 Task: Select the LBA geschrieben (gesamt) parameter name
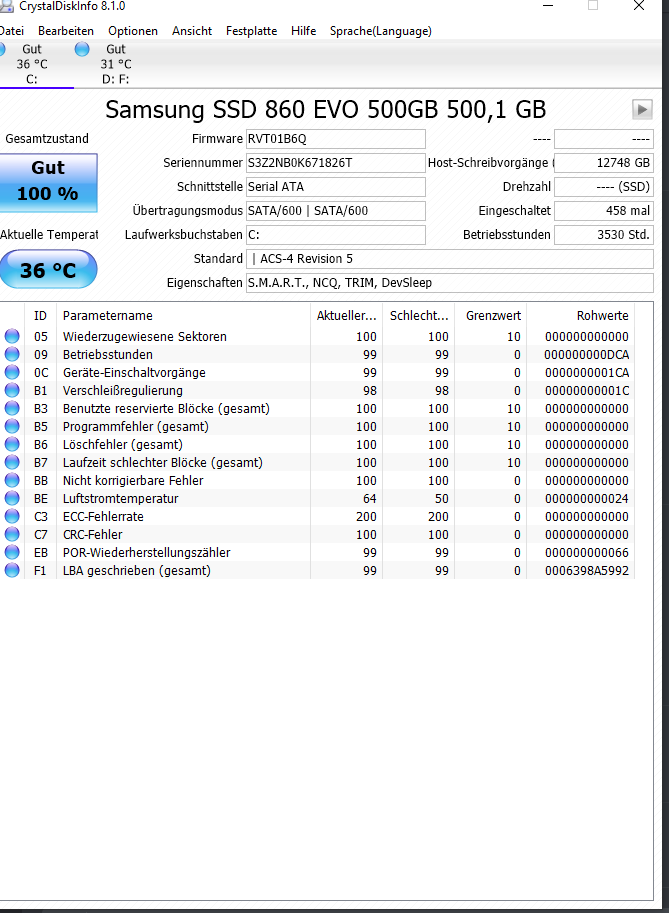(x=137, y=571)
